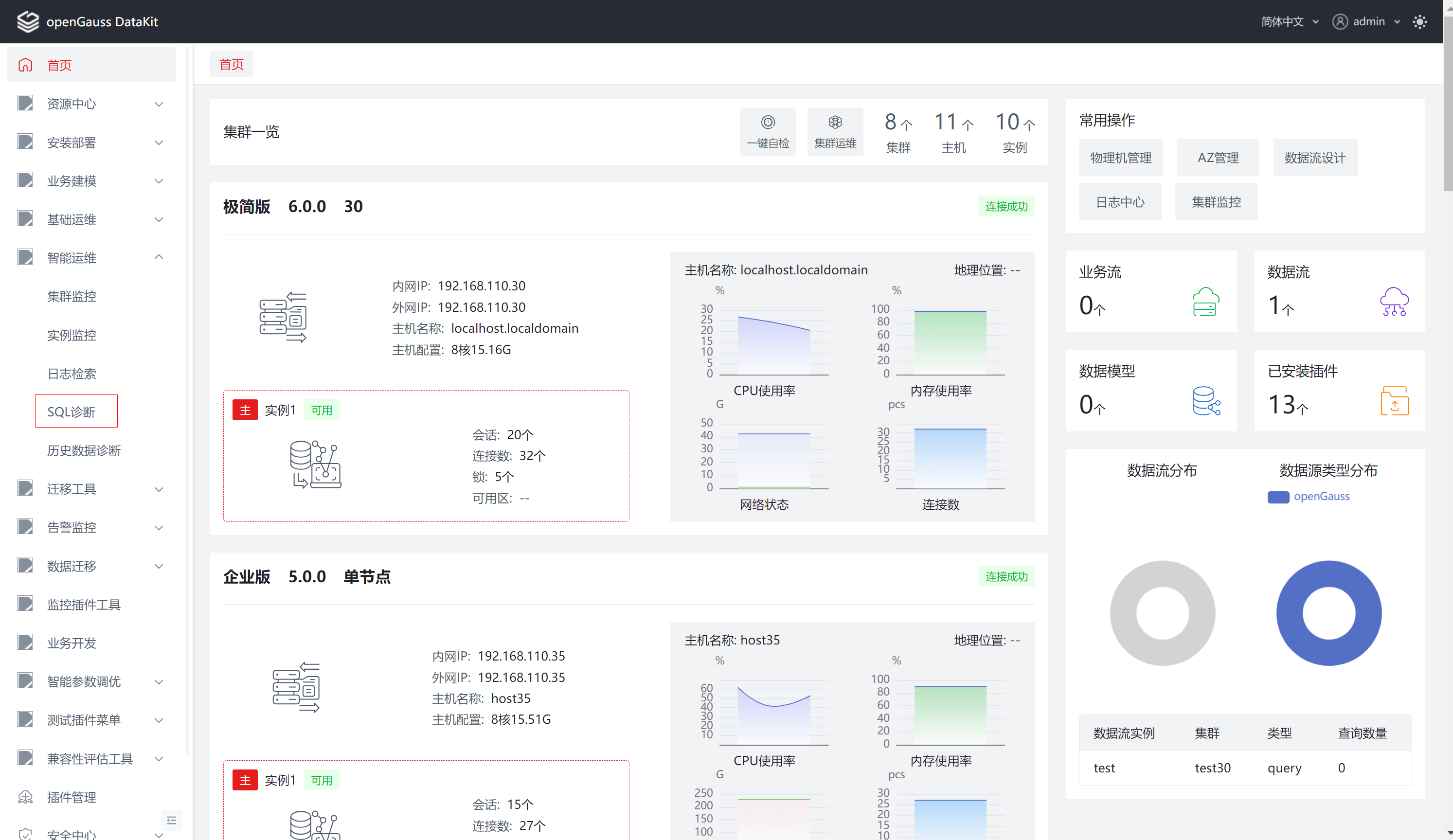Click the sun theme switch icon
The width and height of the screenshot is (1453, 840).
1419,22
